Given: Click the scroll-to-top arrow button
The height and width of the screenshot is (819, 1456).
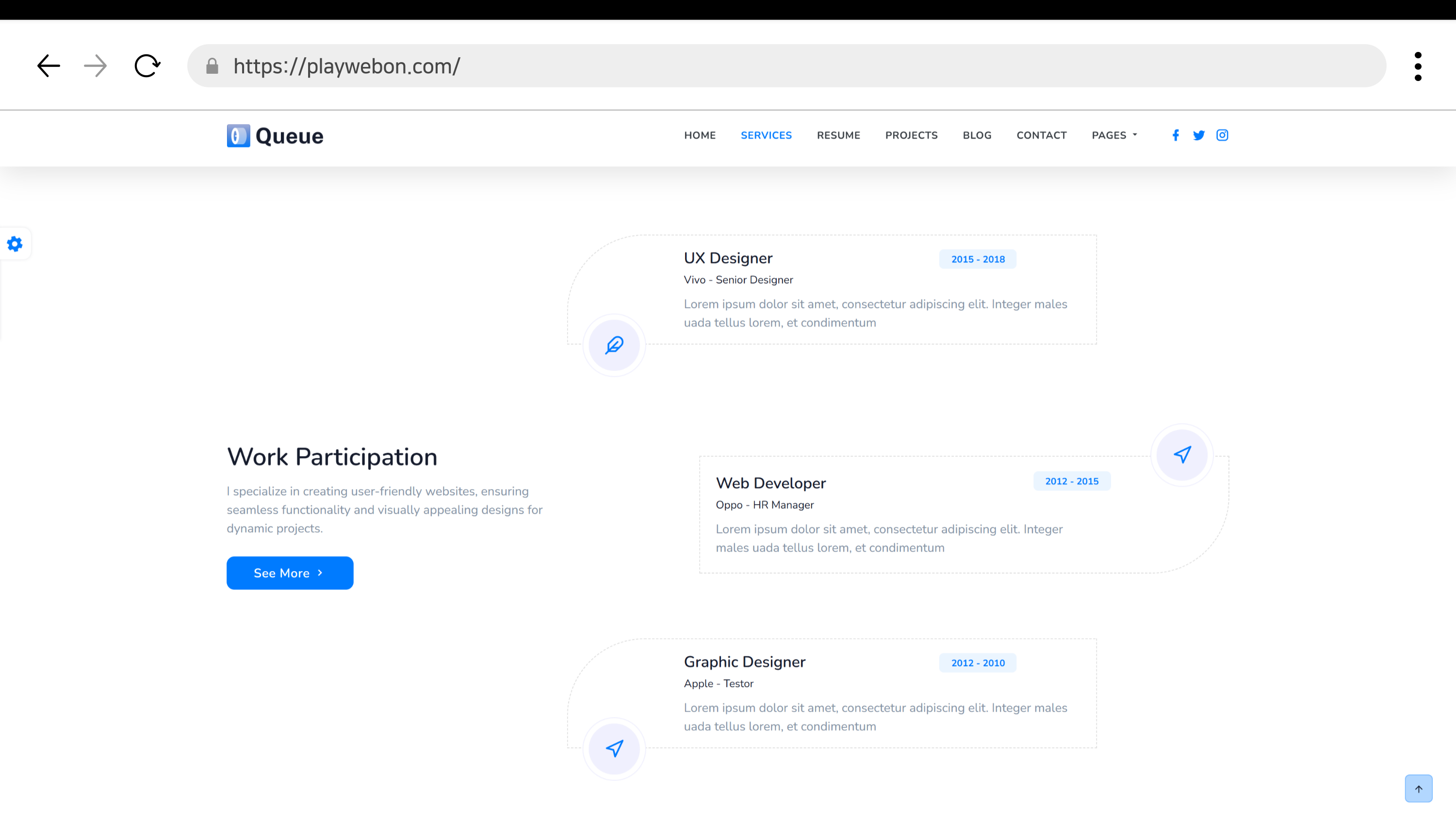Looking at the screenshot, I should 1418,788.
